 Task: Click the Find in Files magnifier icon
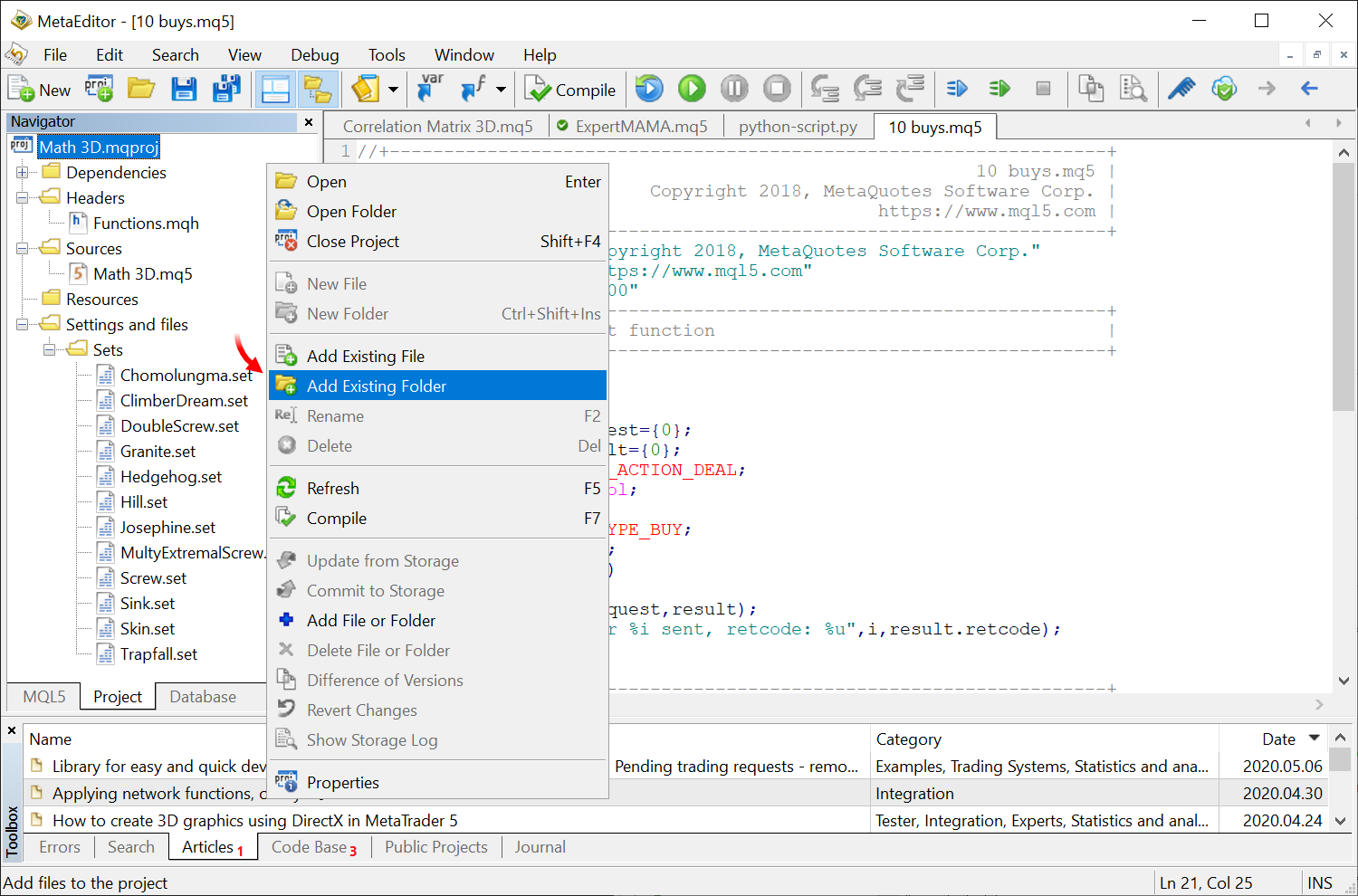(1133, 89)
